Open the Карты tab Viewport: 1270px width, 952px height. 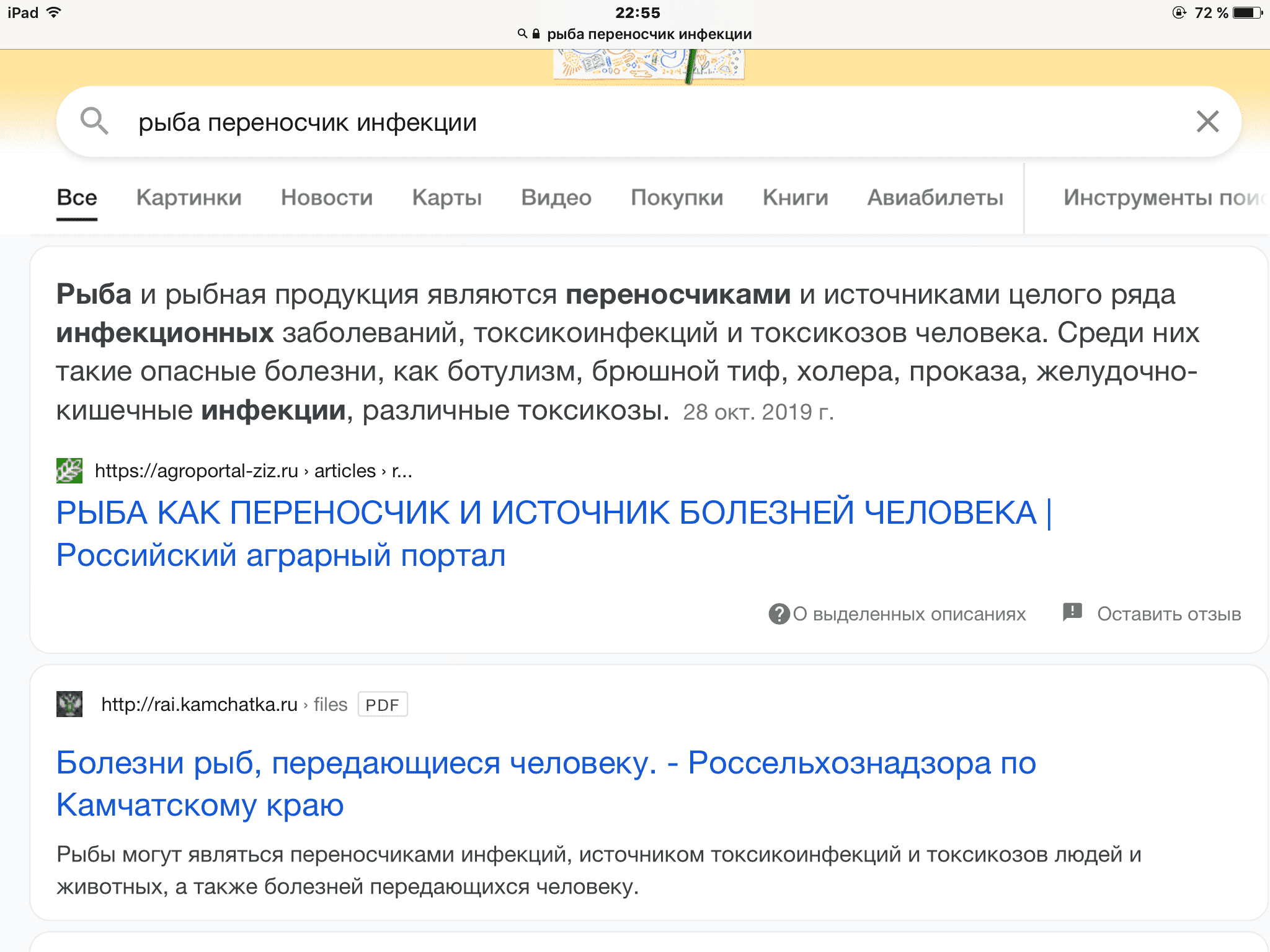pyautogui.click(x=446, y=198)
